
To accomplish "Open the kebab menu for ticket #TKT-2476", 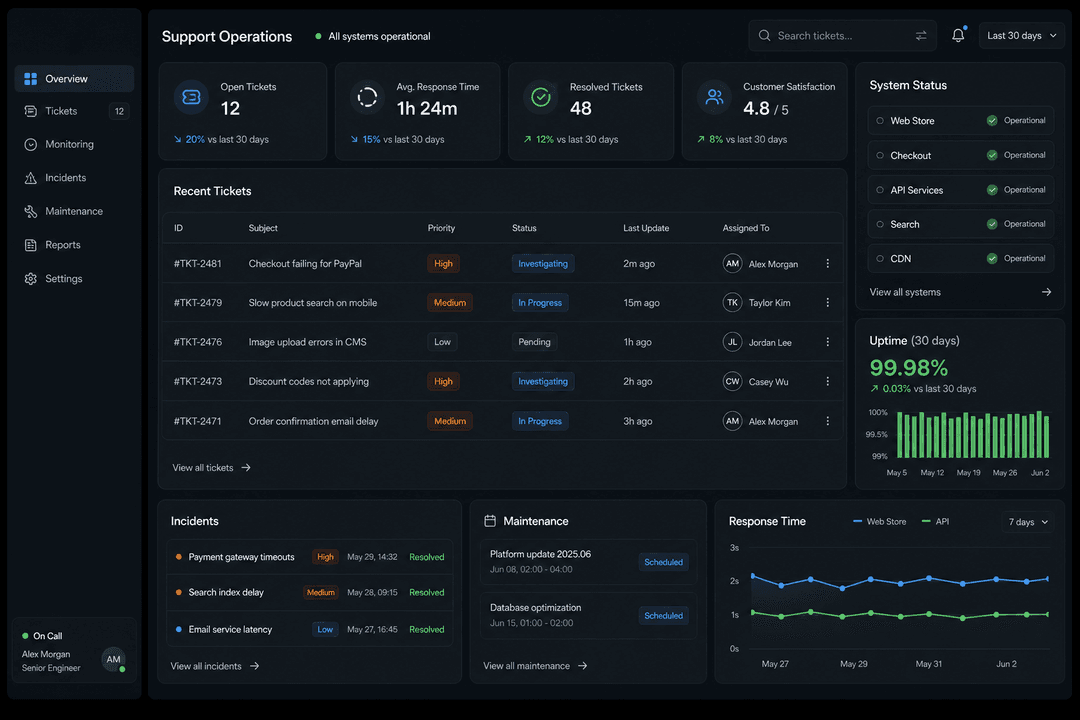I will point(827,342).
